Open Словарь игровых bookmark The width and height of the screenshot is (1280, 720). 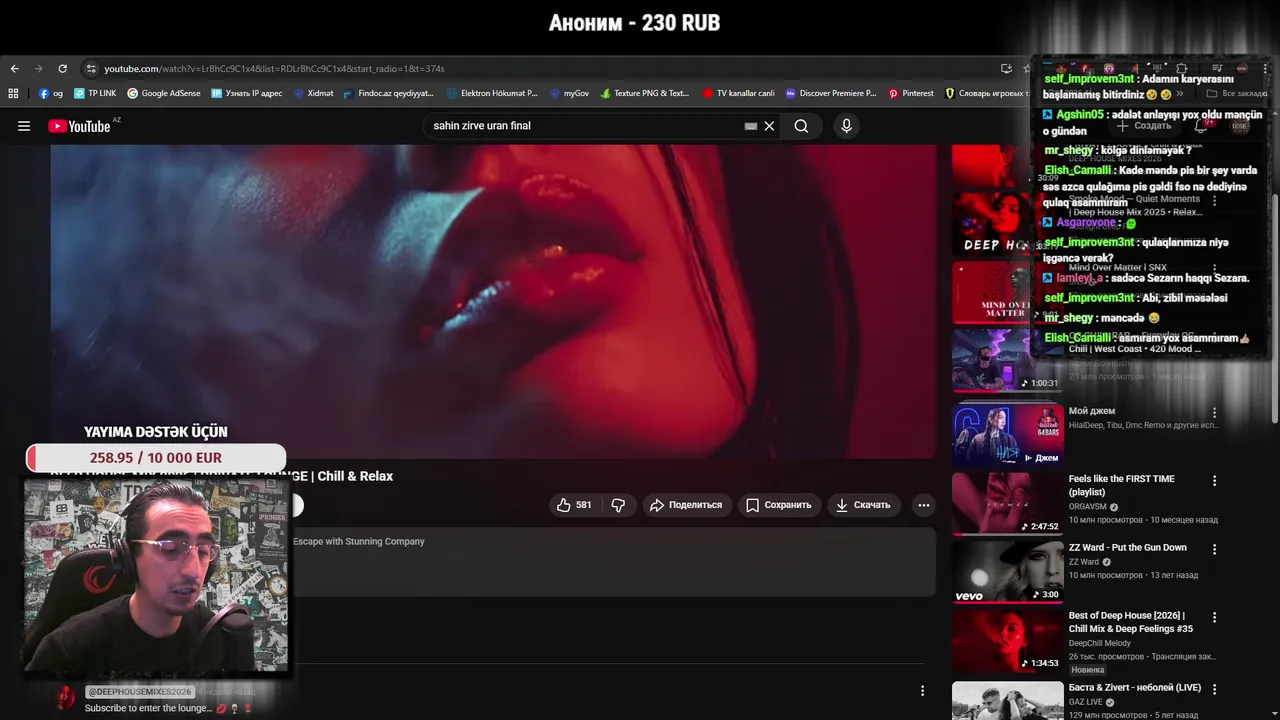[987, 93]
